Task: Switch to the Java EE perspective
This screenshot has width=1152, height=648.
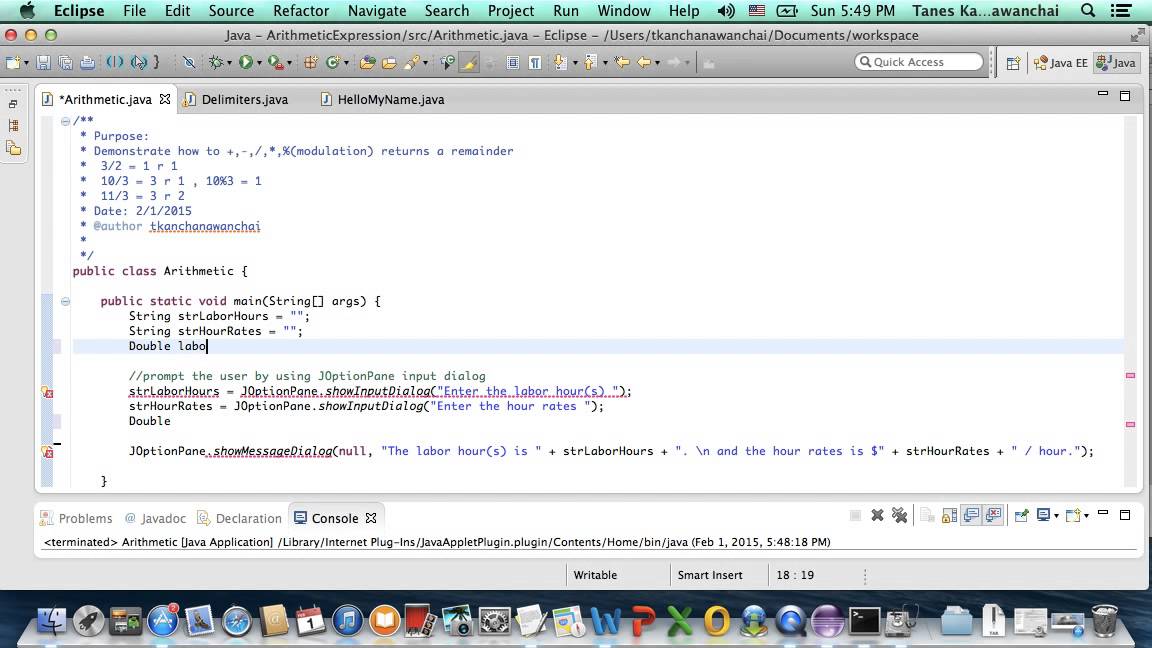Action: [1060, 63]
